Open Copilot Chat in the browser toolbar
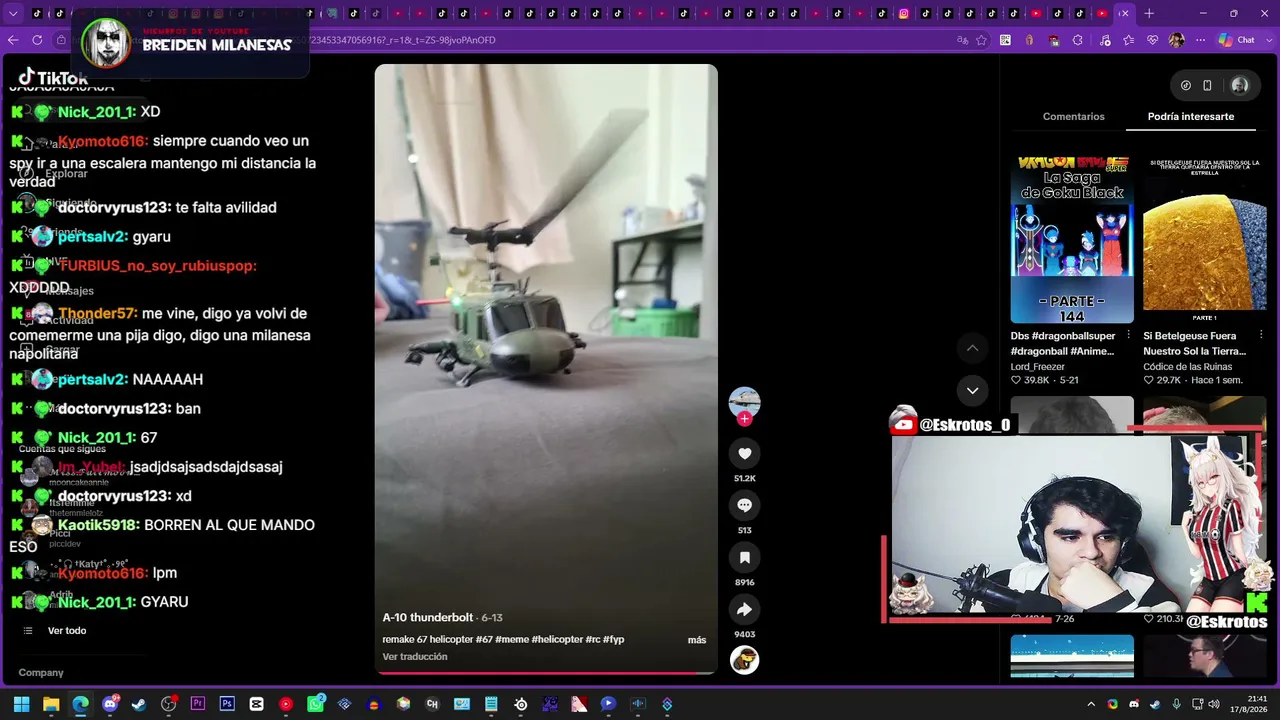 (1237, 40)
